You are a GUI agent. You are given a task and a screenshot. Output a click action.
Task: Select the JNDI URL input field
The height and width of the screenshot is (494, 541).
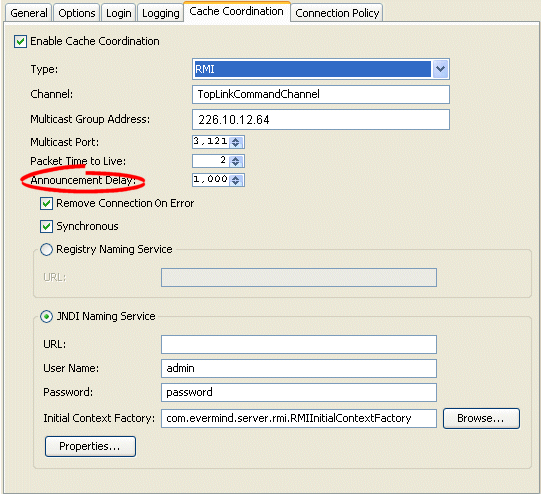pos(299,344)
